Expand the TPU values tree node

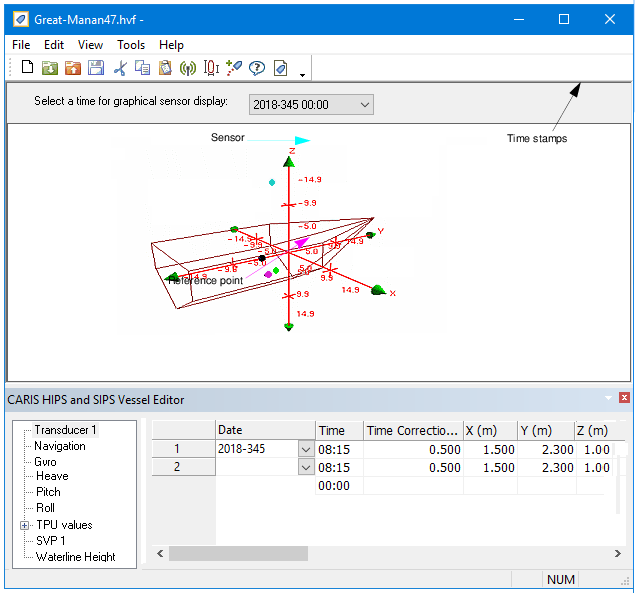click(x=24, y=525)
